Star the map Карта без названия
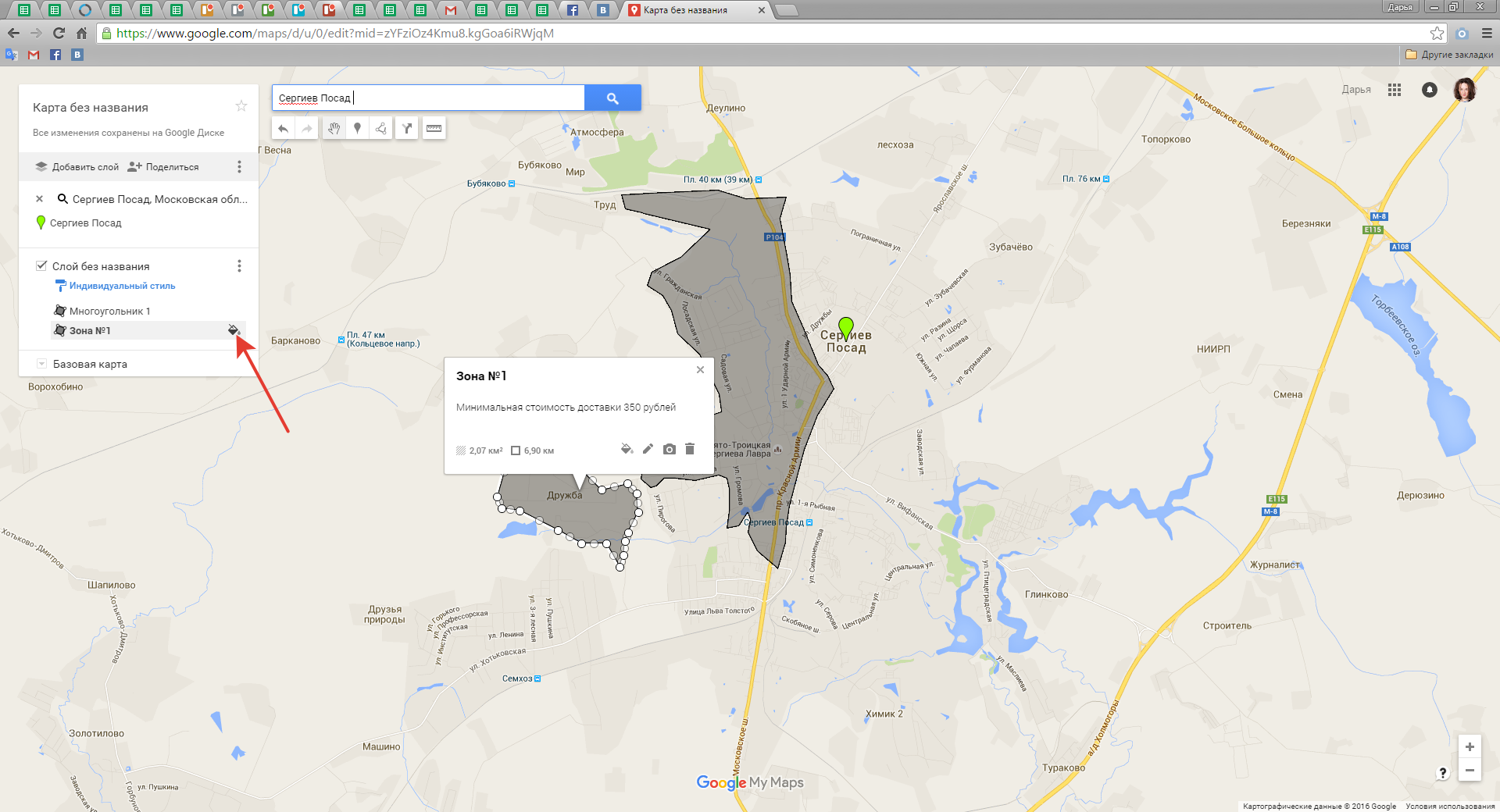 pos(241,106)
